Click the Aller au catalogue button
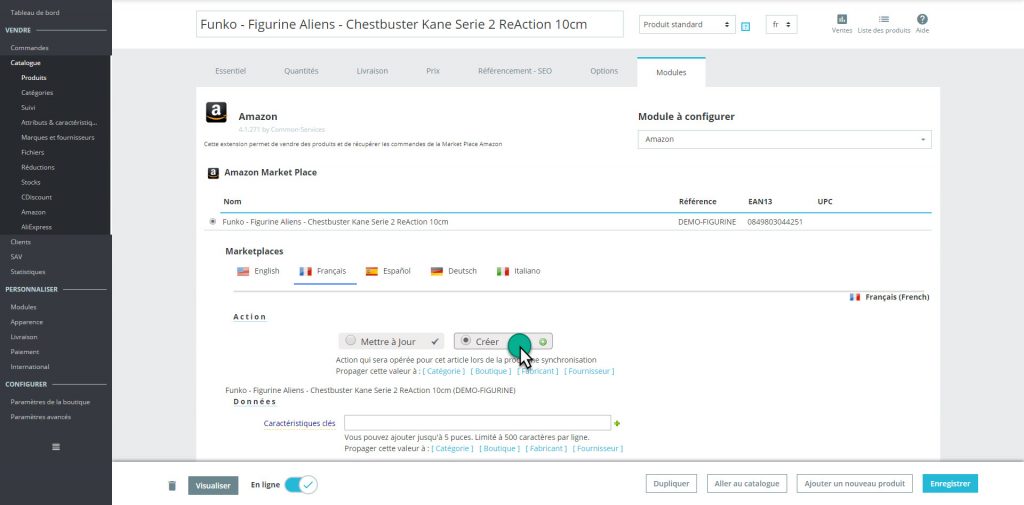 click(x=746, y=483)
